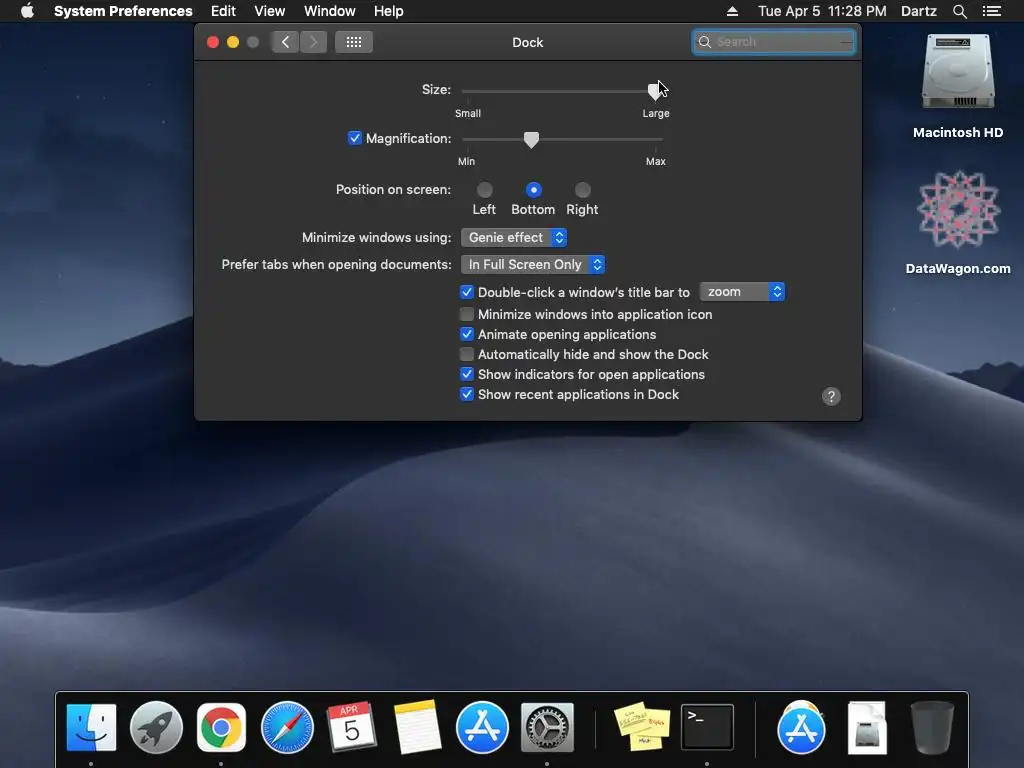
Task: Uncheck Show recent applications in Dock
Action: (x=466, y=394)
